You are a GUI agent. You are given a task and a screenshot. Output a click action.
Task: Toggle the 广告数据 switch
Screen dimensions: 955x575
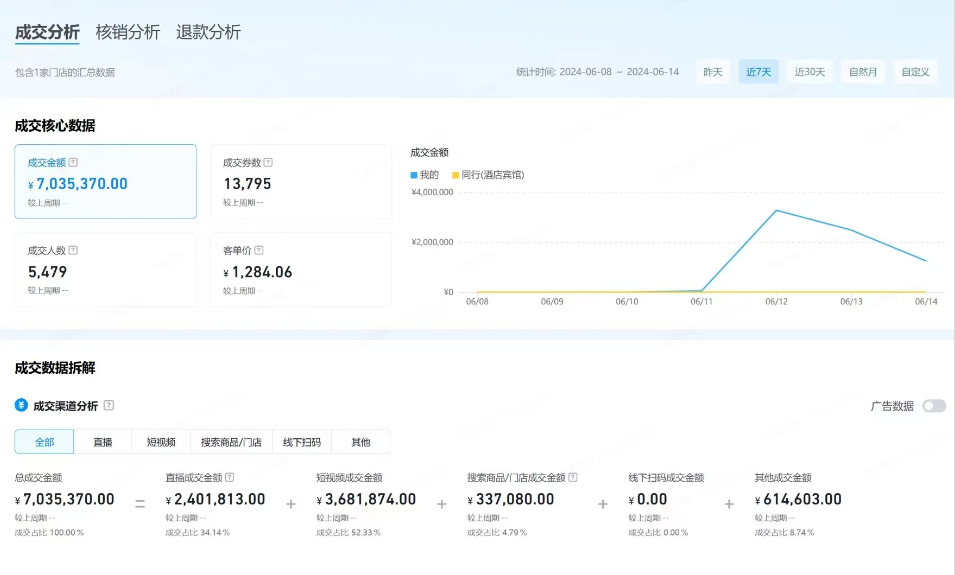pos(933,406)
